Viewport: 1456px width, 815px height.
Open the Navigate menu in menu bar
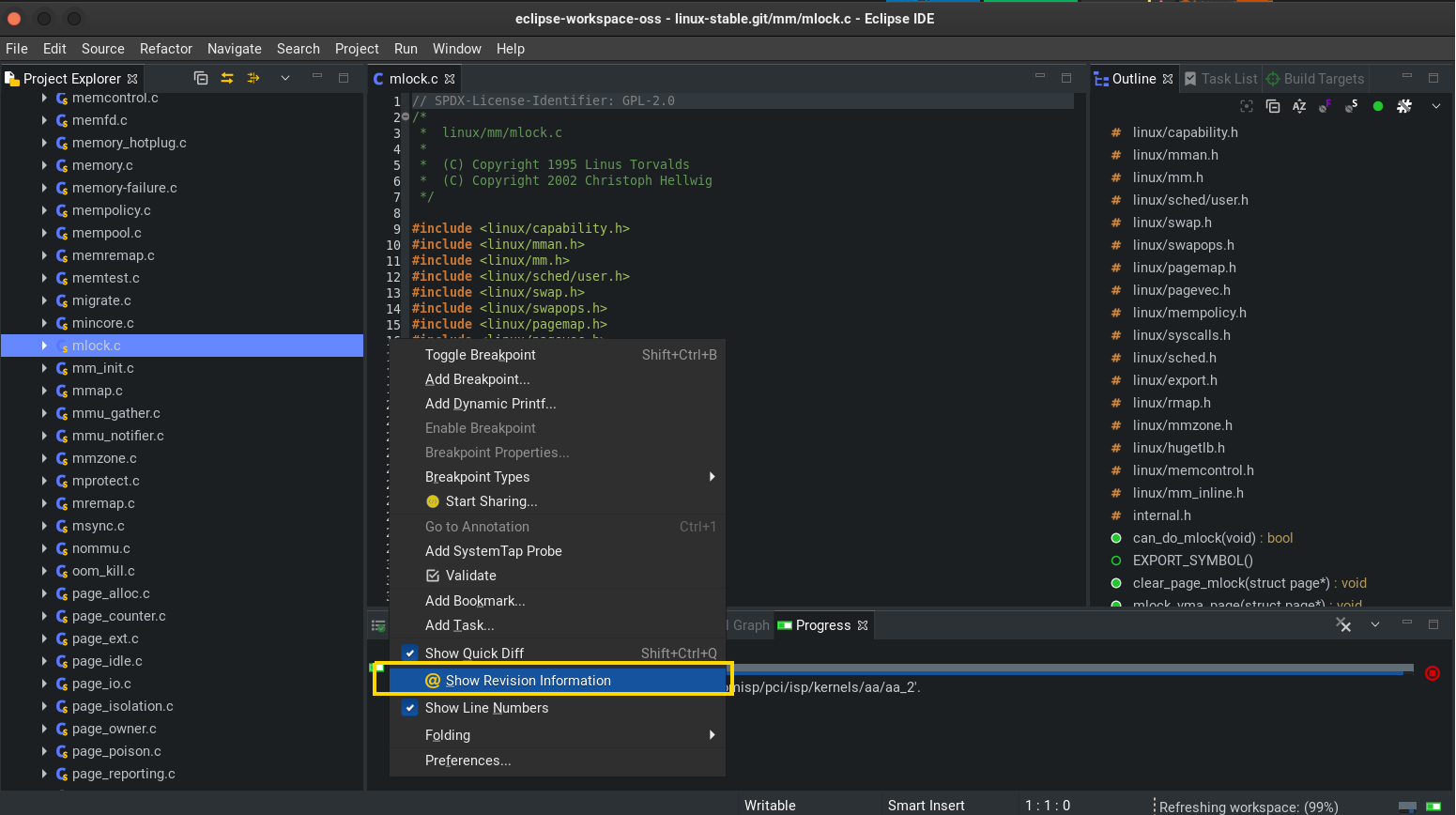(x=234, y=49)
